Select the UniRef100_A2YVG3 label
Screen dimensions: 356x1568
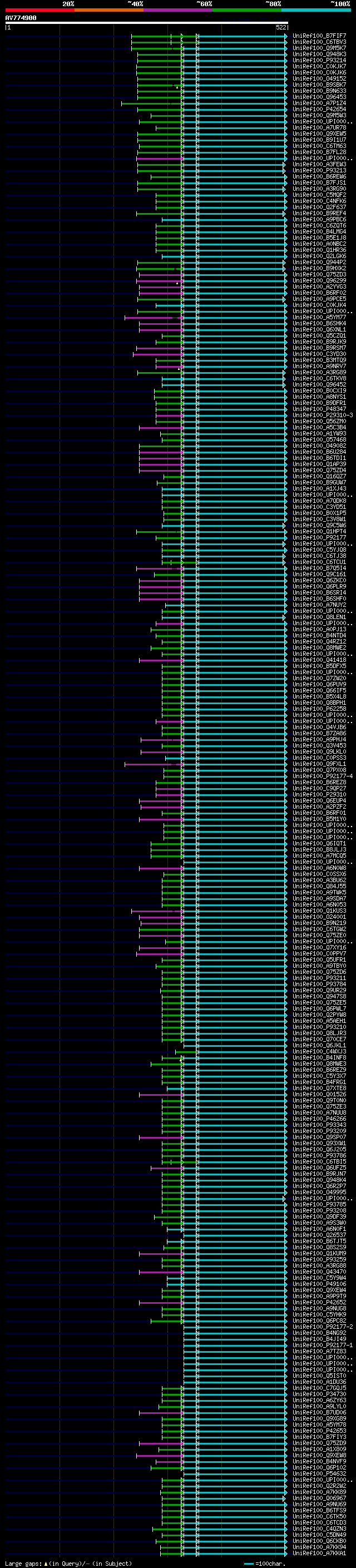(x=319, y=286)
